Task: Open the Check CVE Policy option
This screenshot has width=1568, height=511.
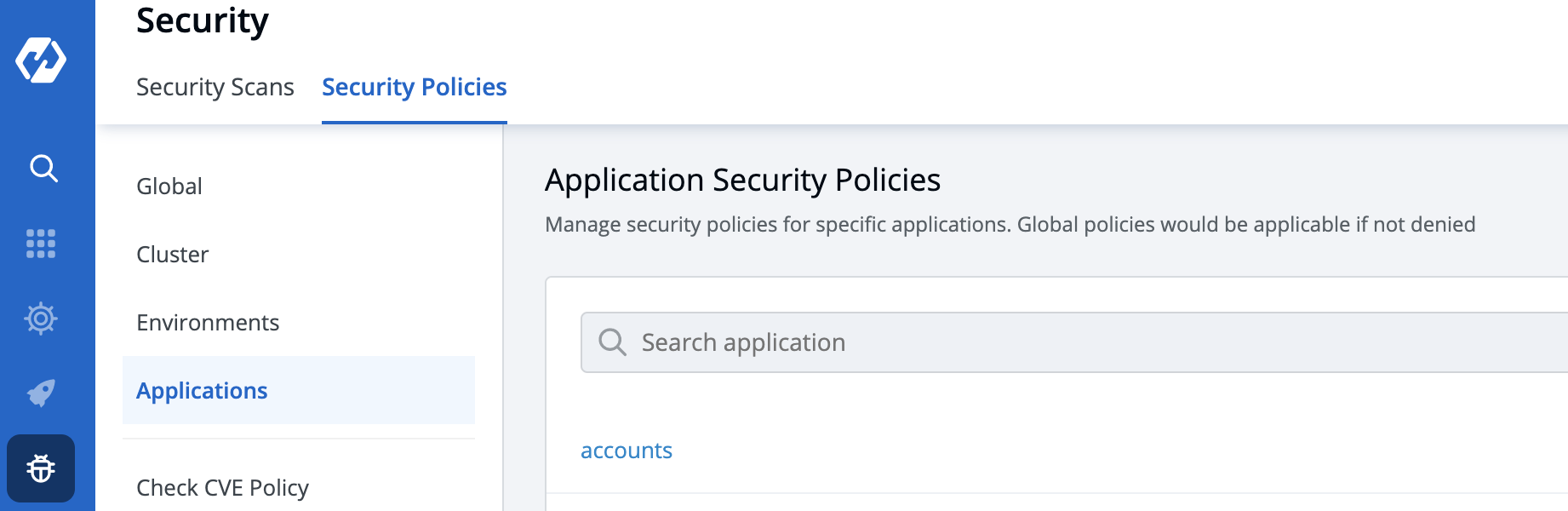Action: [222, 488]
